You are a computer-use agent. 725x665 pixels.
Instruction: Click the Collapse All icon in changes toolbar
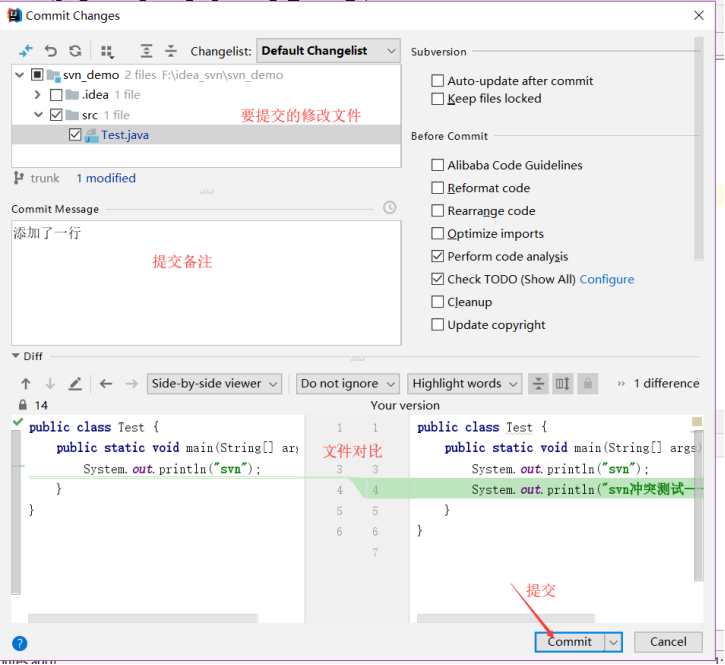point(171,51)
